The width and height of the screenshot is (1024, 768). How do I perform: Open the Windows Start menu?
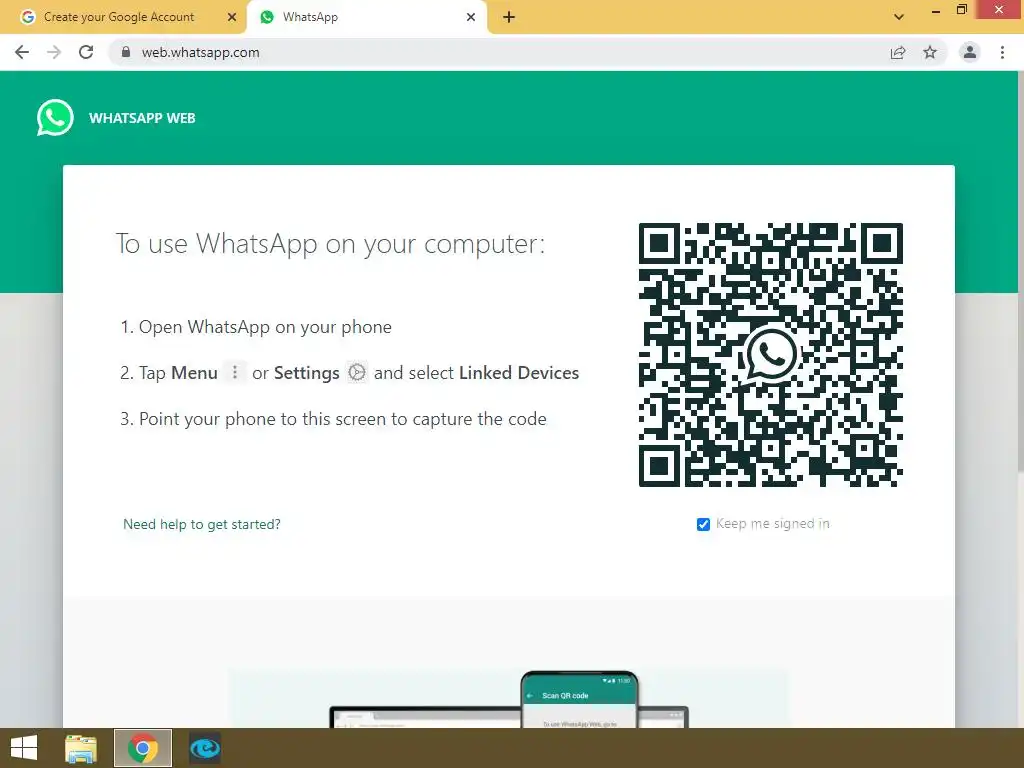24,748
